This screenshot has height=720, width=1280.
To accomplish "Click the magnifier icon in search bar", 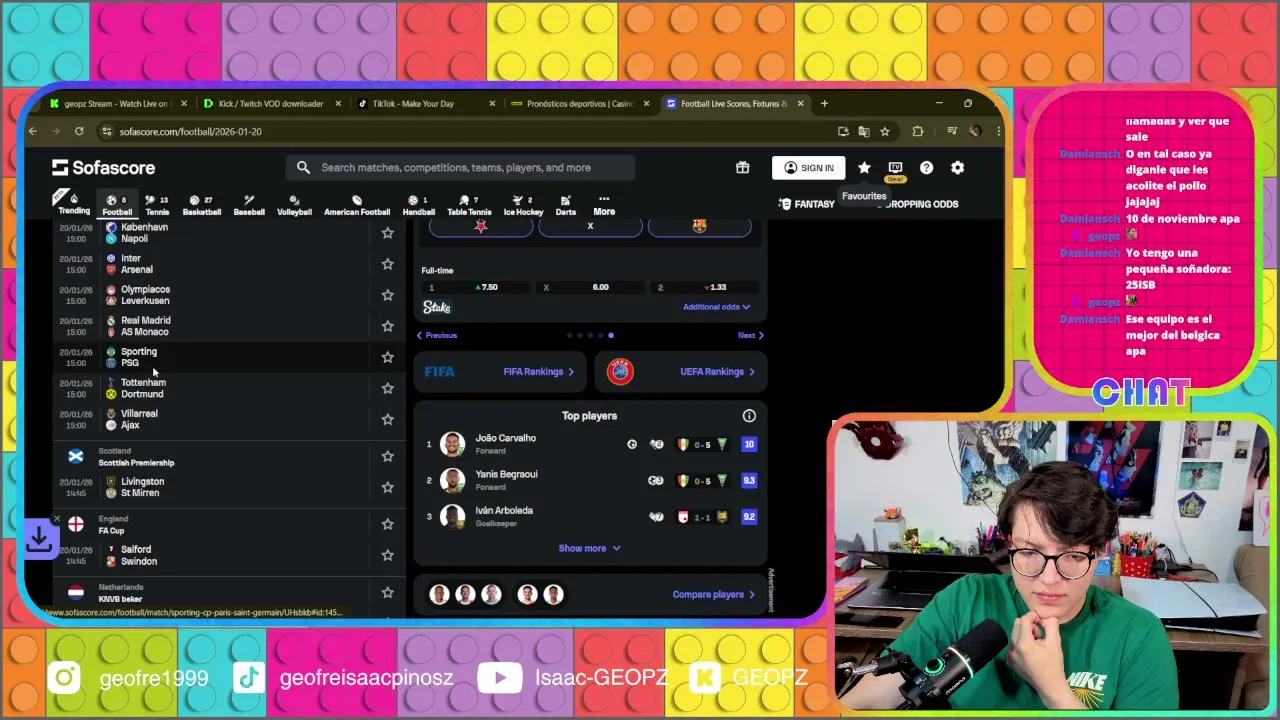I will 303,168.
